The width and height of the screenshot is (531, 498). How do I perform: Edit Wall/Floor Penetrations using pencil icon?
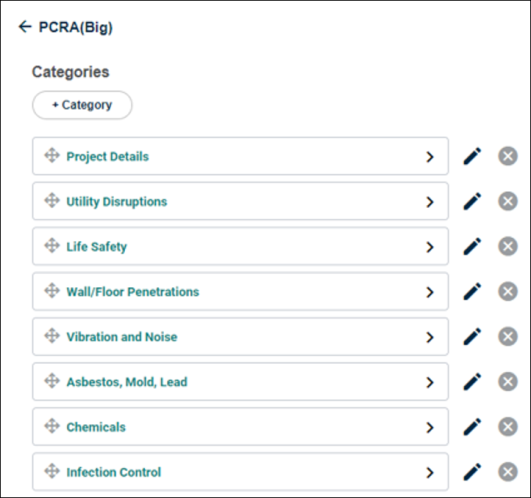click(472, 291)
